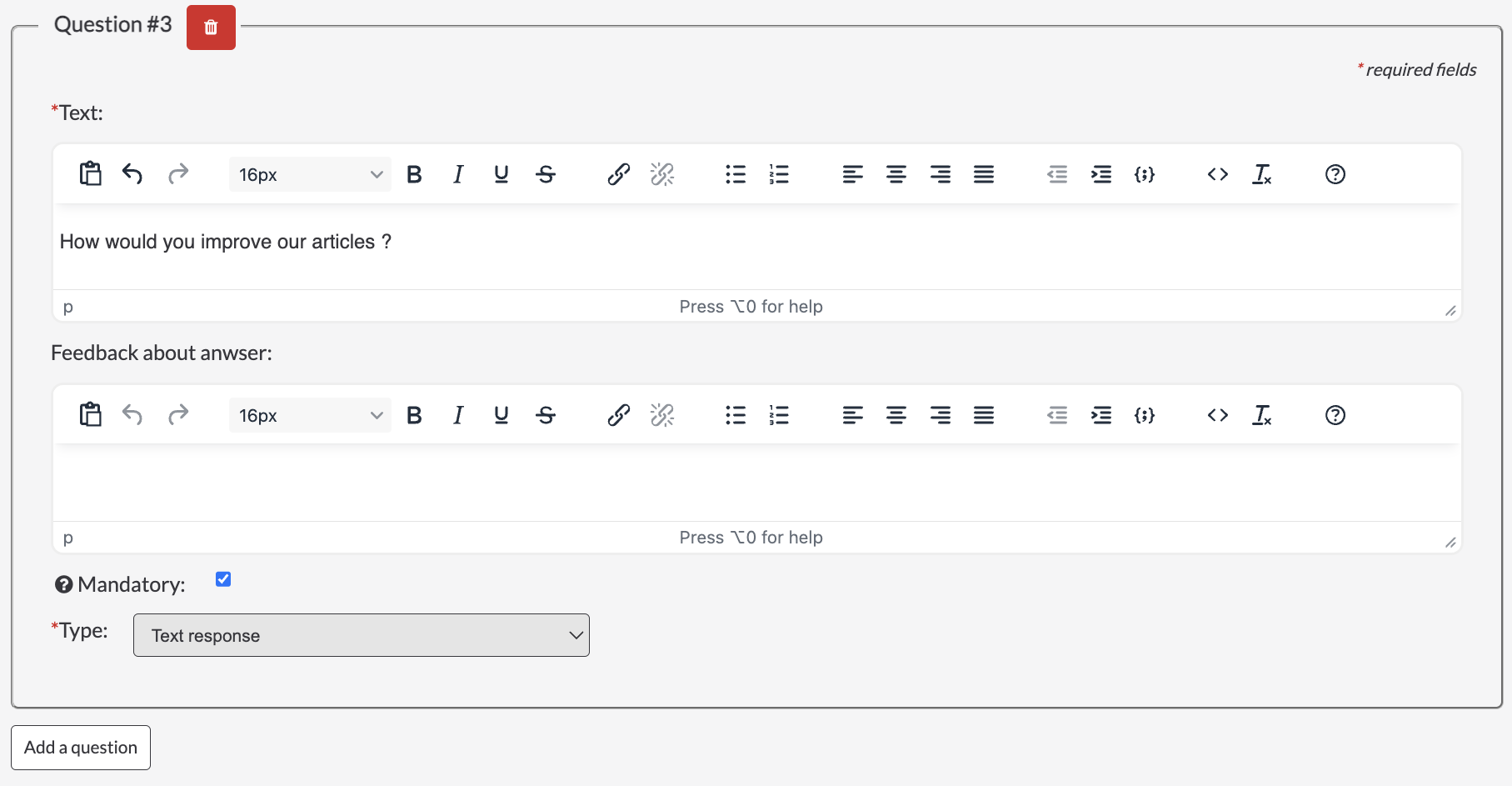The width and height of the screenshot is (1512, 786).
Task: Click the Mandatory help question mark icon
Action: click(x=64, y=585)
